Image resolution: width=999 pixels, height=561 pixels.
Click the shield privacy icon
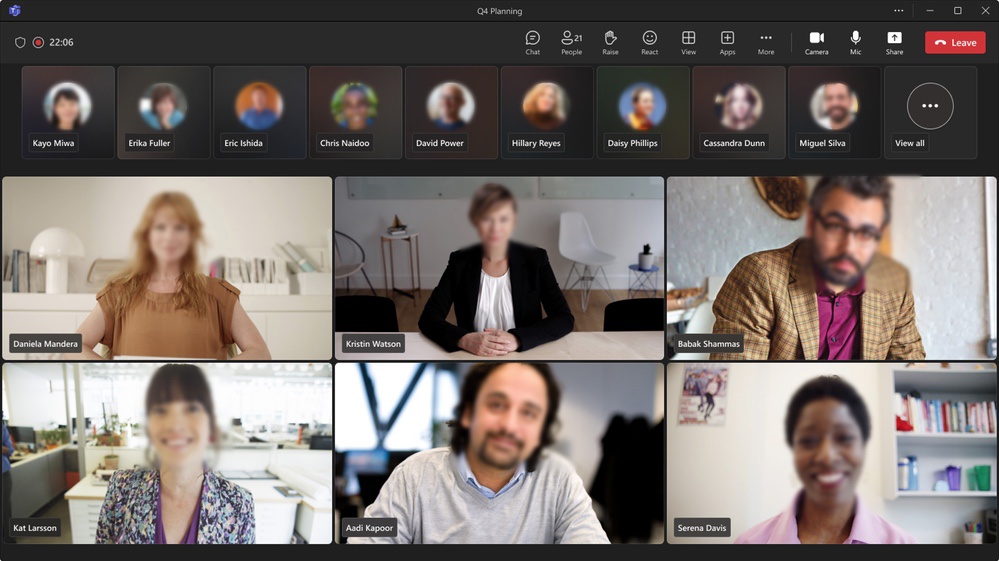click(x=20, y=42)
